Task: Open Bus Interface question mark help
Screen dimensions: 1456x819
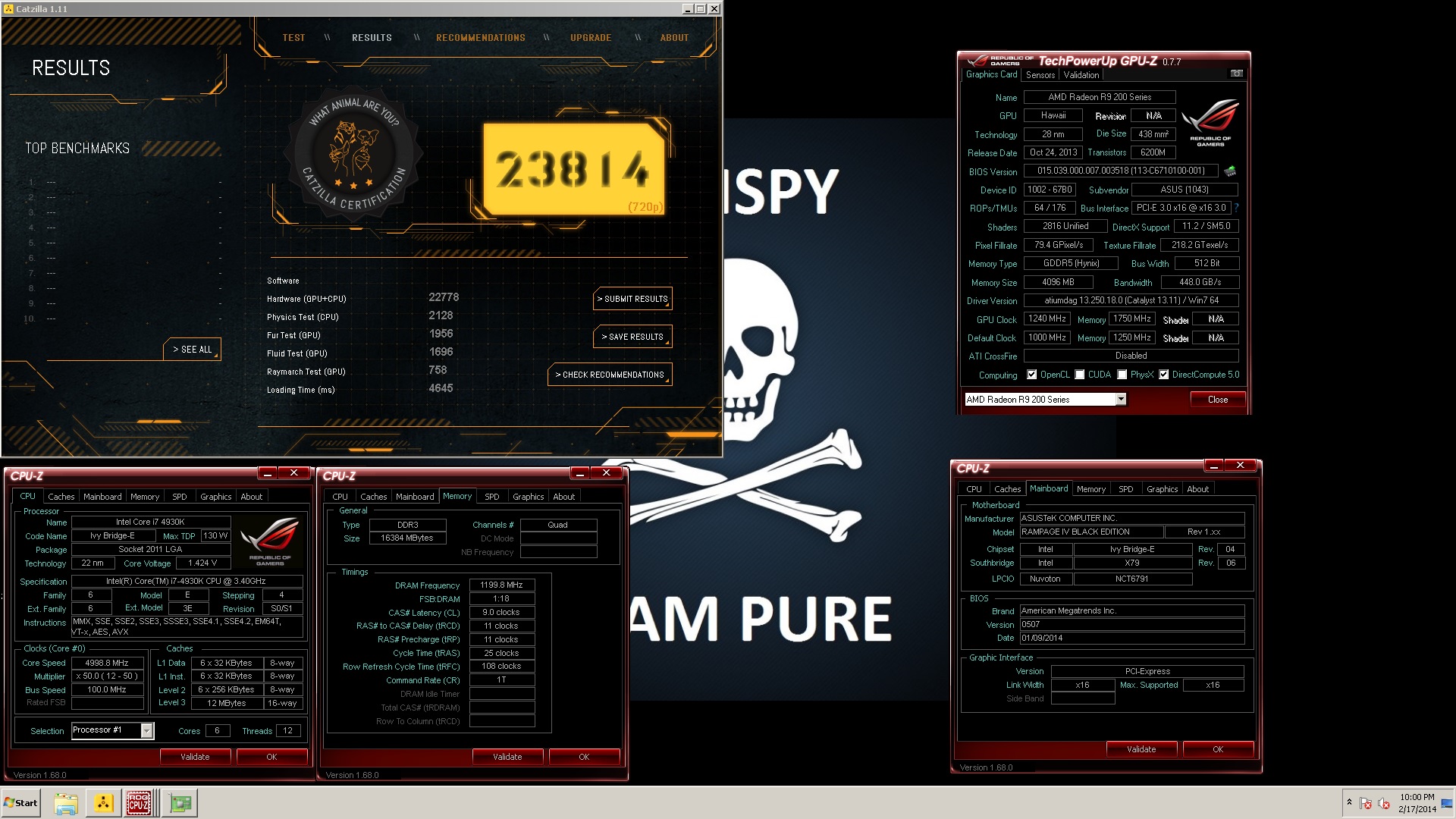Action: pos(1237,208)
